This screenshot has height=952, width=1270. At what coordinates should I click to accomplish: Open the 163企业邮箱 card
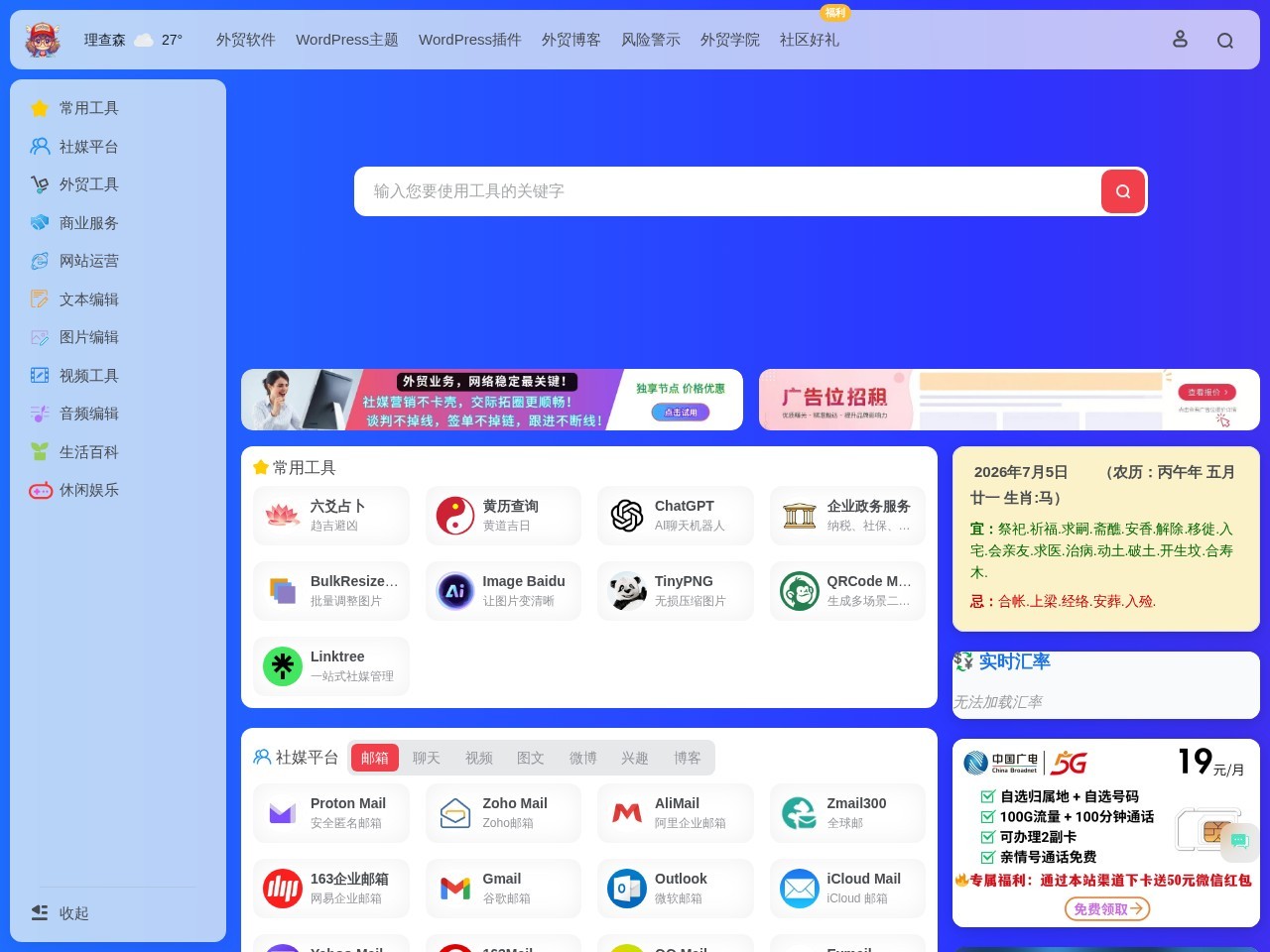point(330,889)
